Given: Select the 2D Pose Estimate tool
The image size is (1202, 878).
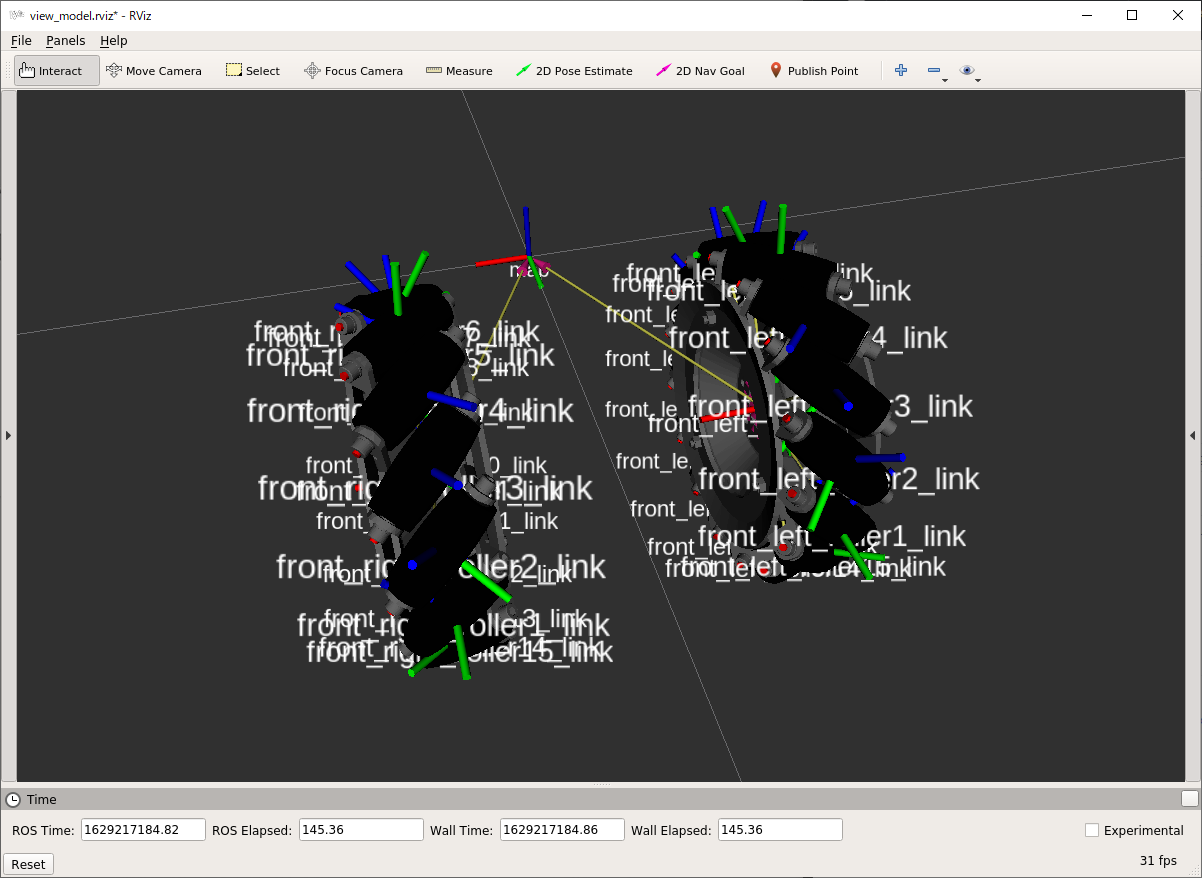Looking at the screenshot, I should coord(574,71).
